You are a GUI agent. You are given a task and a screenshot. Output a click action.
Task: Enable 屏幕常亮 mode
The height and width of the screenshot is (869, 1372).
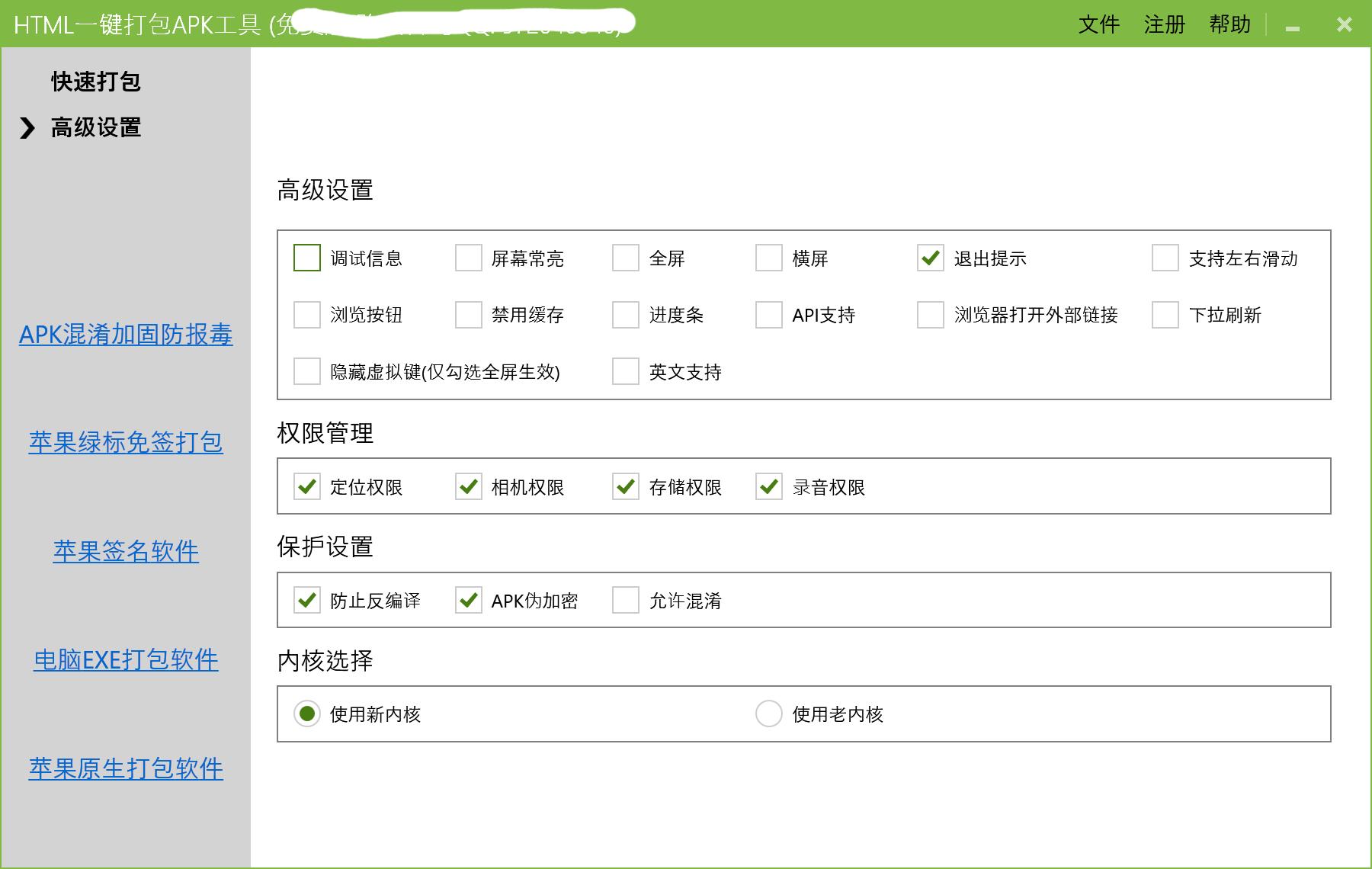click(x=467, y=258)
